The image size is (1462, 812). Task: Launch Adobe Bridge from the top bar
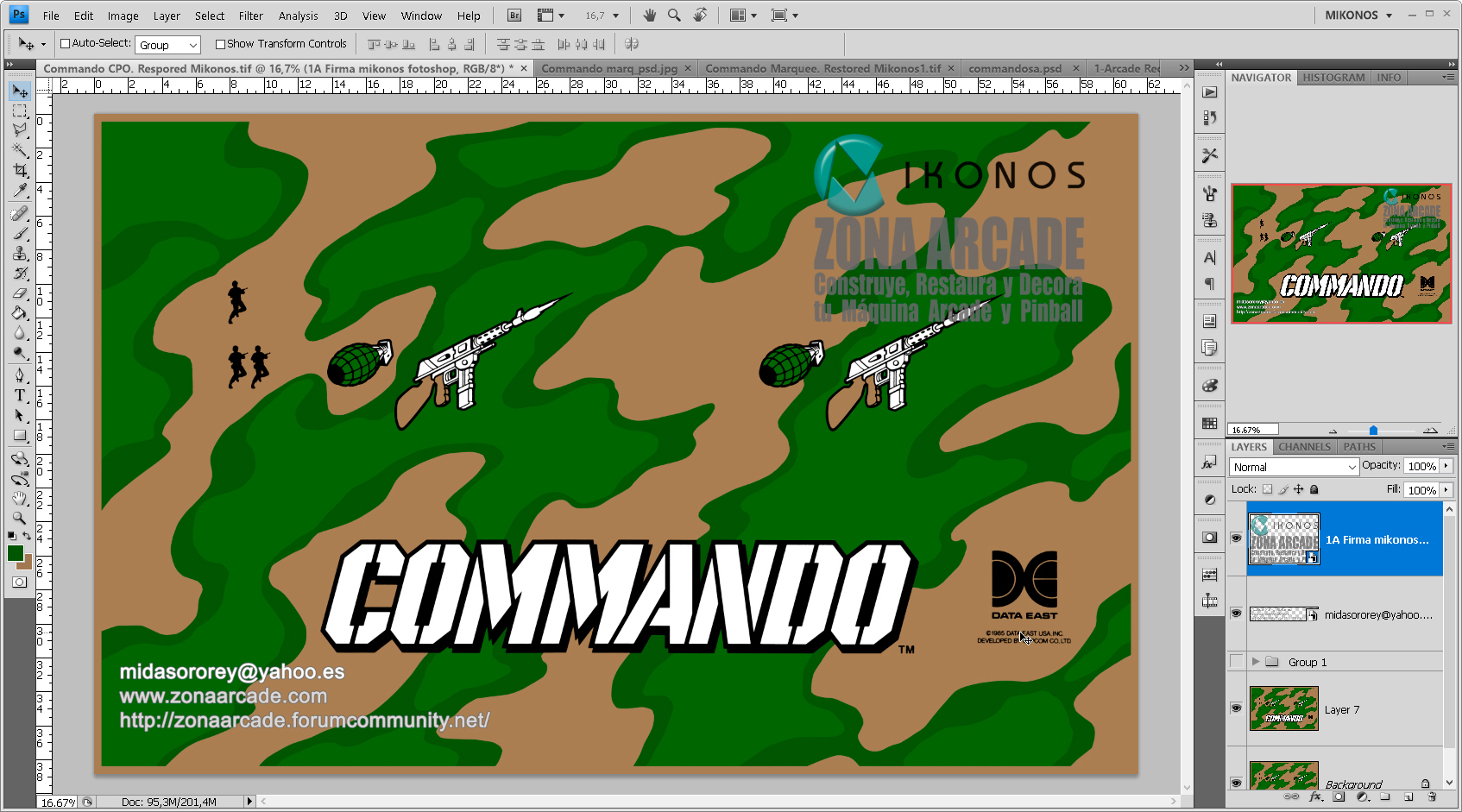click(514, 16)
